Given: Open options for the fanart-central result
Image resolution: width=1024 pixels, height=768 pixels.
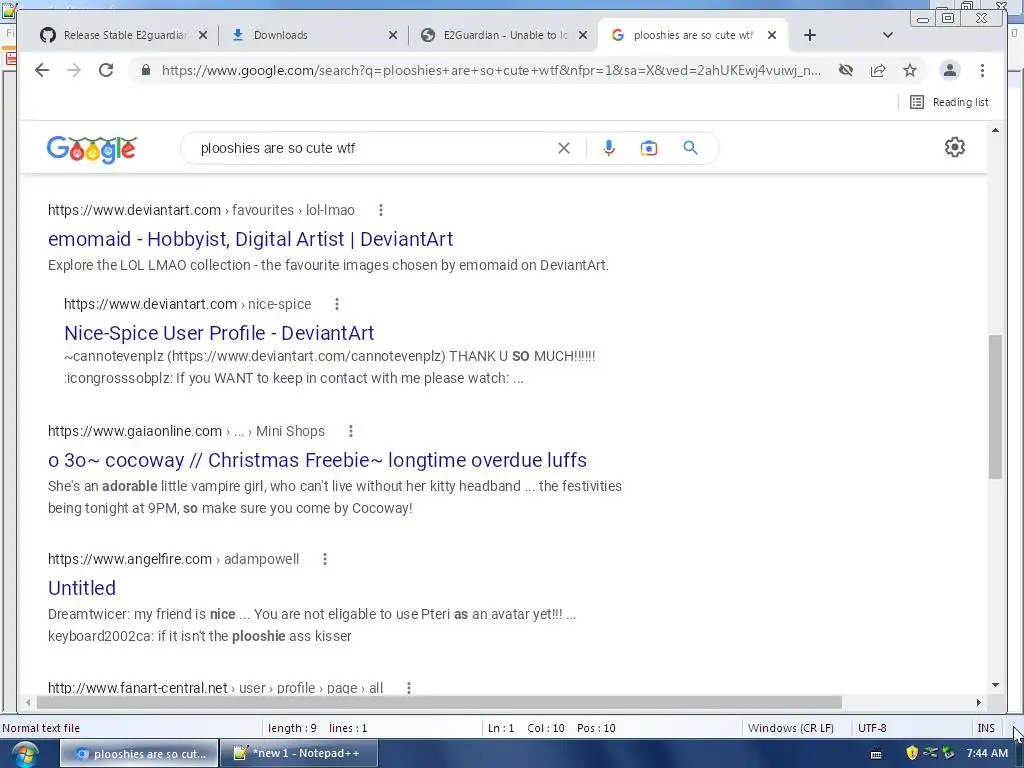Looking at the screenshot, I should [409, 688].
